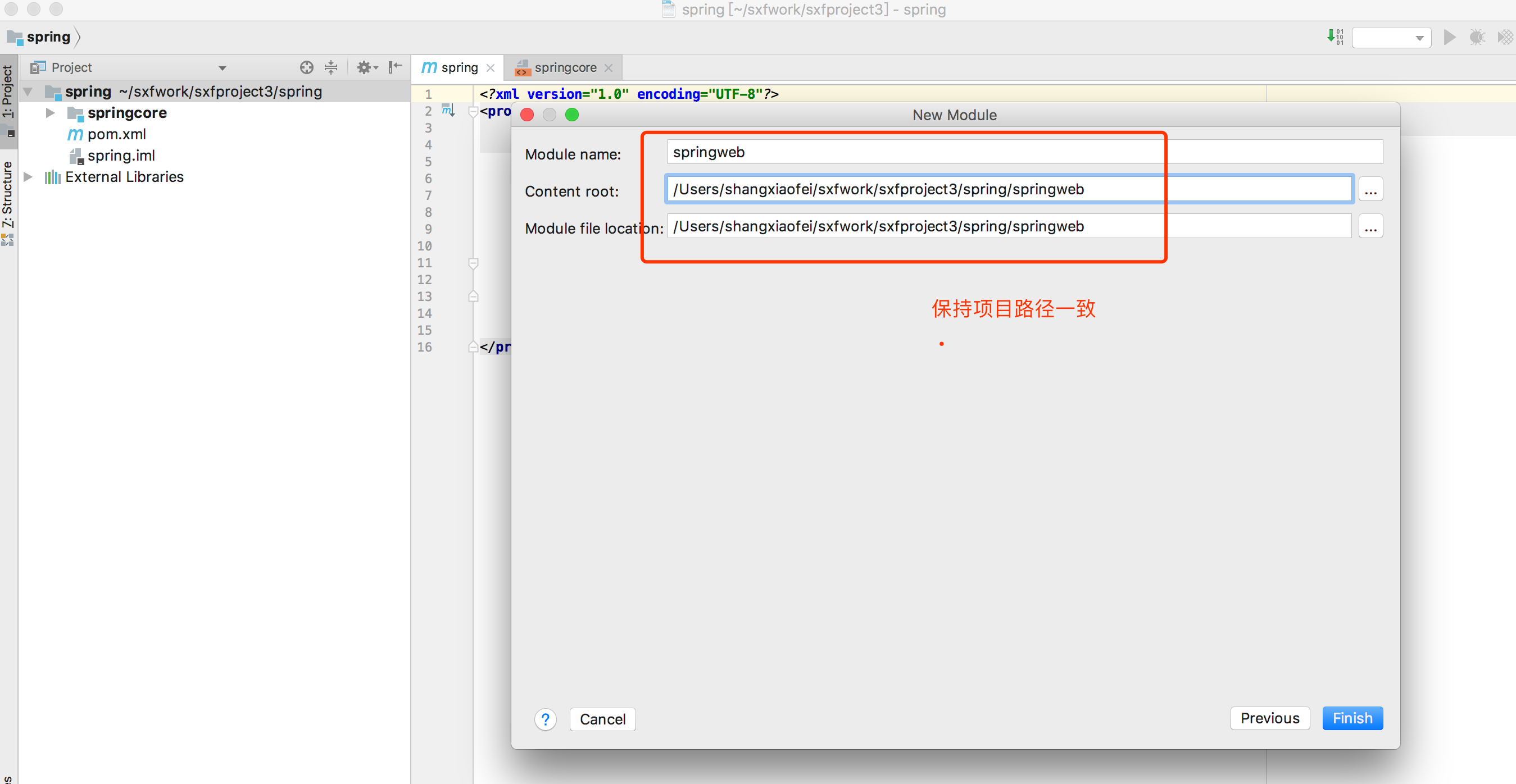The height and width of the screenshot is (784, 1516).
Task: Open the Project panel gear settings
Action: click(365, 67)
